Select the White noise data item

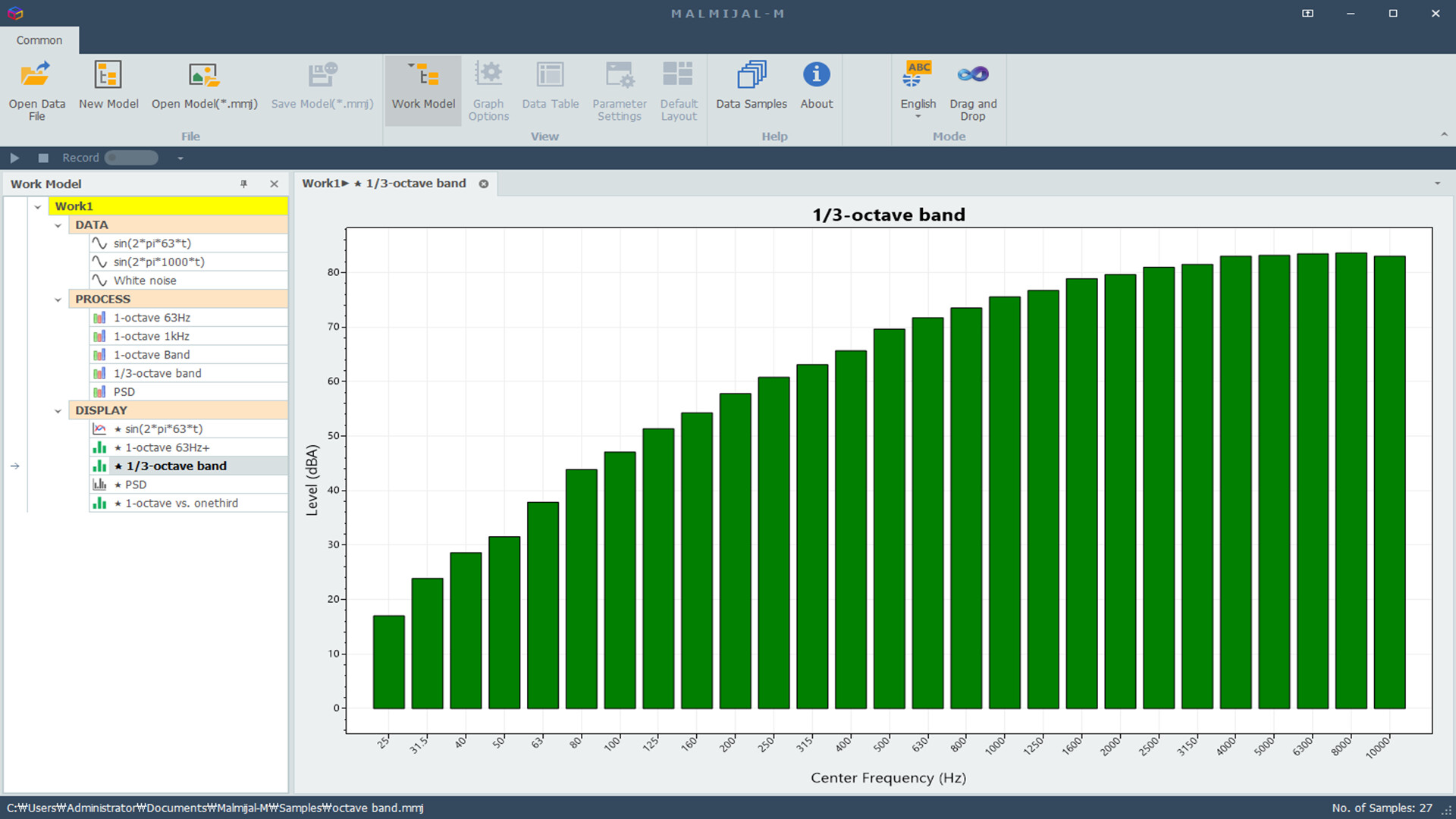click(145, 280)
